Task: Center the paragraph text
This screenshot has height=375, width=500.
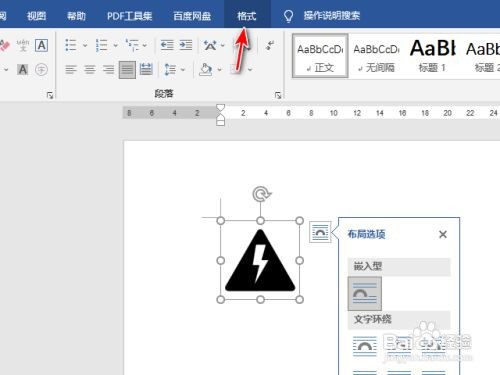Action: click(x=90, y=70)
